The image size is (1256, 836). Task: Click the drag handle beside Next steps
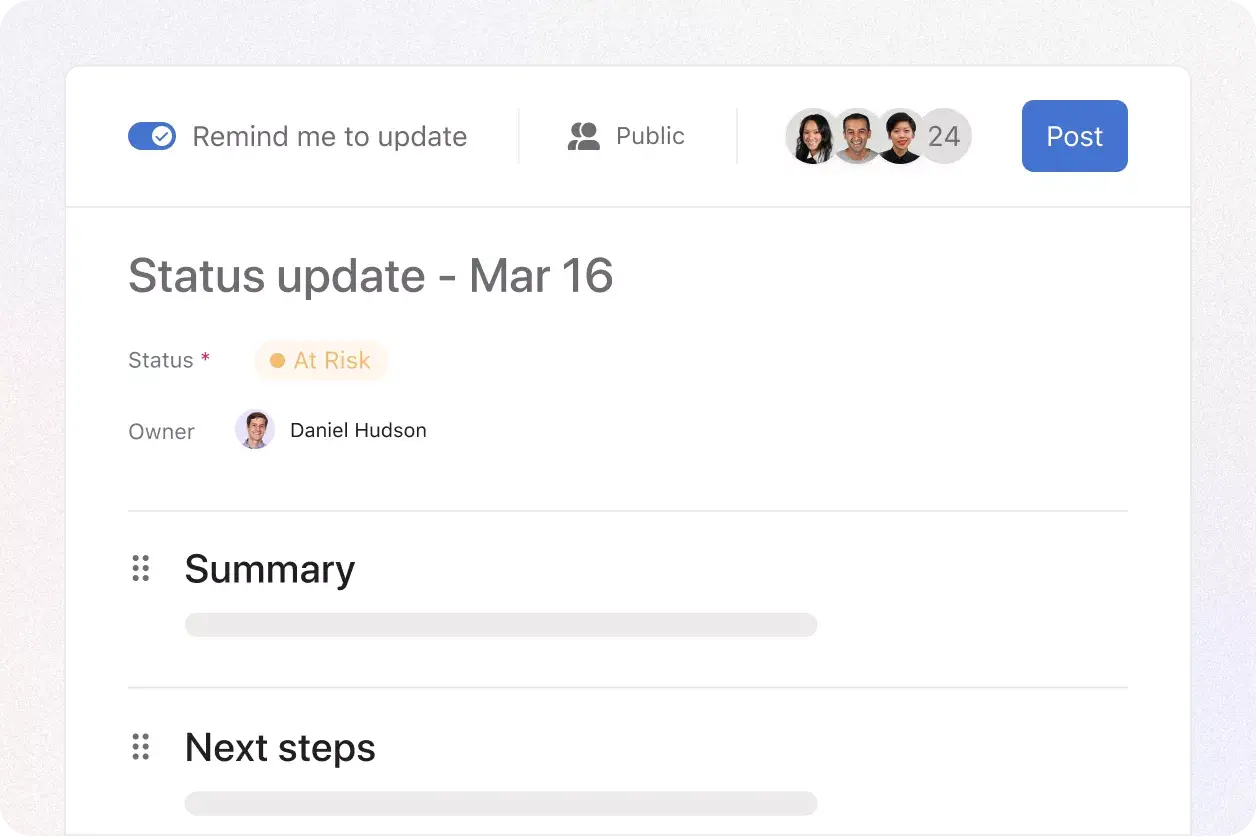(x=140, y=746)
